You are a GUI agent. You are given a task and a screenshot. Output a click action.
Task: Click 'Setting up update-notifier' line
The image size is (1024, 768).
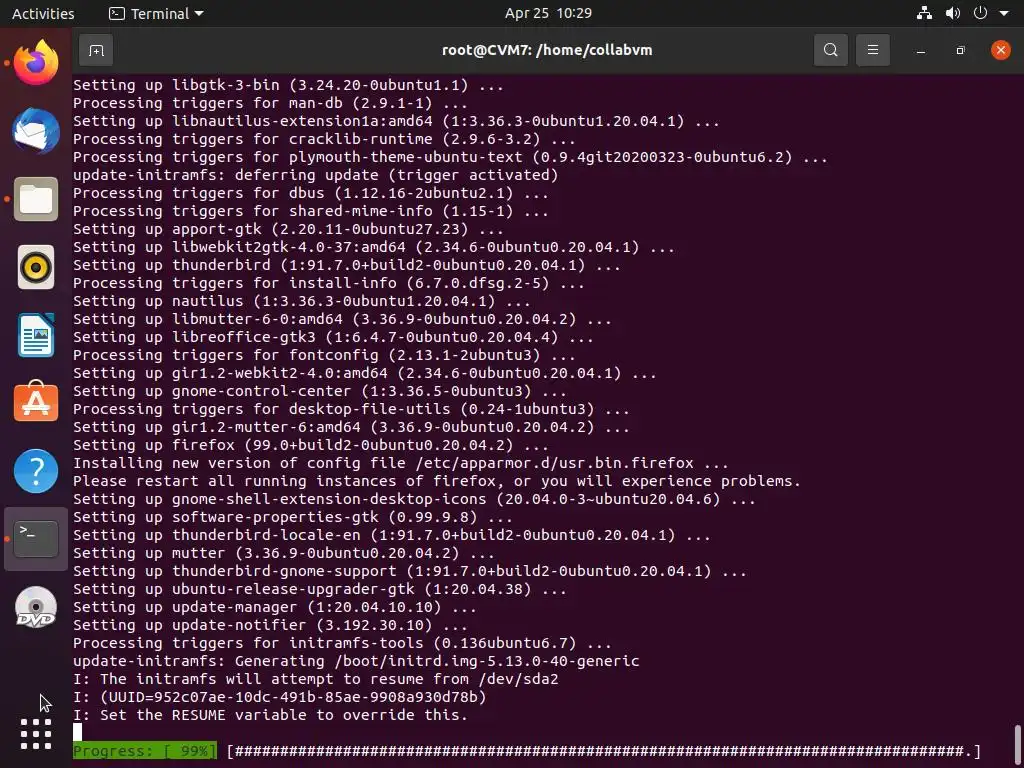[270, 625]
